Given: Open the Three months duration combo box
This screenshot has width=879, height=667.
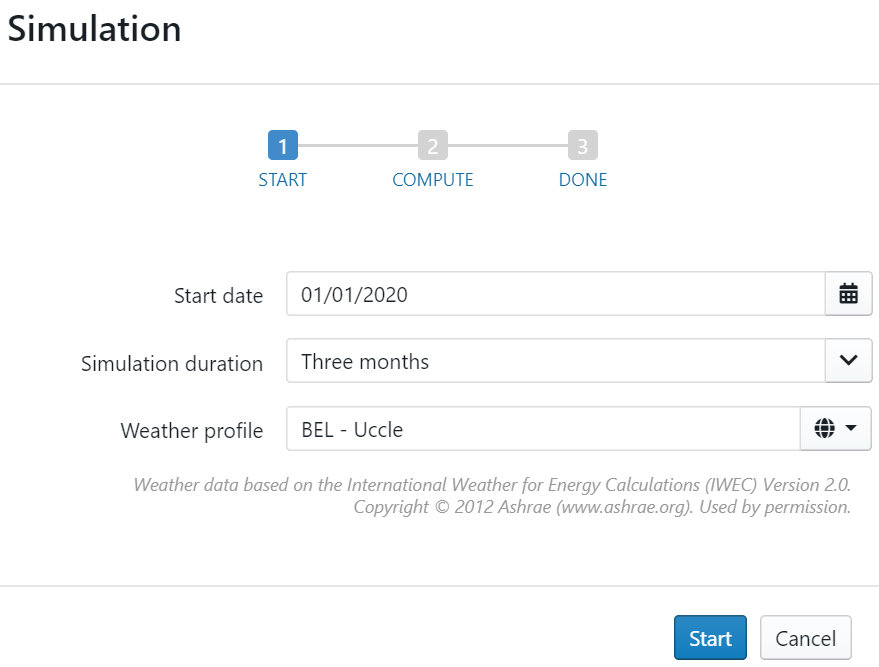Looking at the screenshot, I should tap(555, 360).
